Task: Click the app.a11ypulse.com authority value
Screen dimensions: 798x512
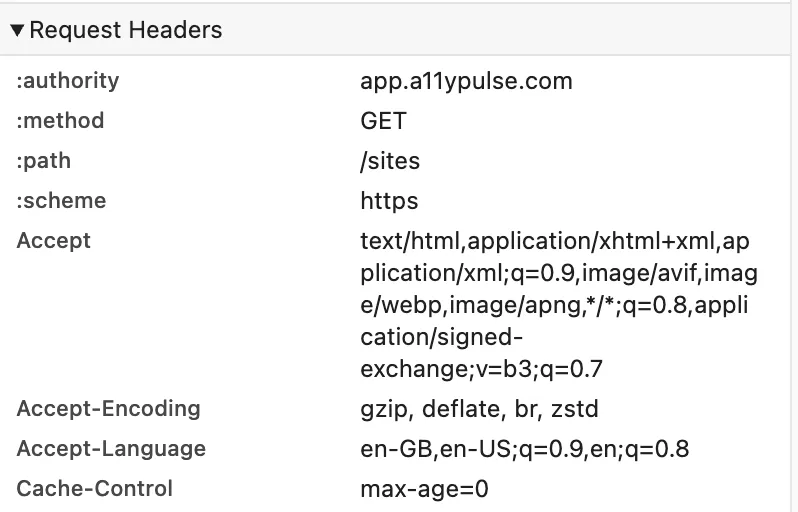Action: point(466,81)
